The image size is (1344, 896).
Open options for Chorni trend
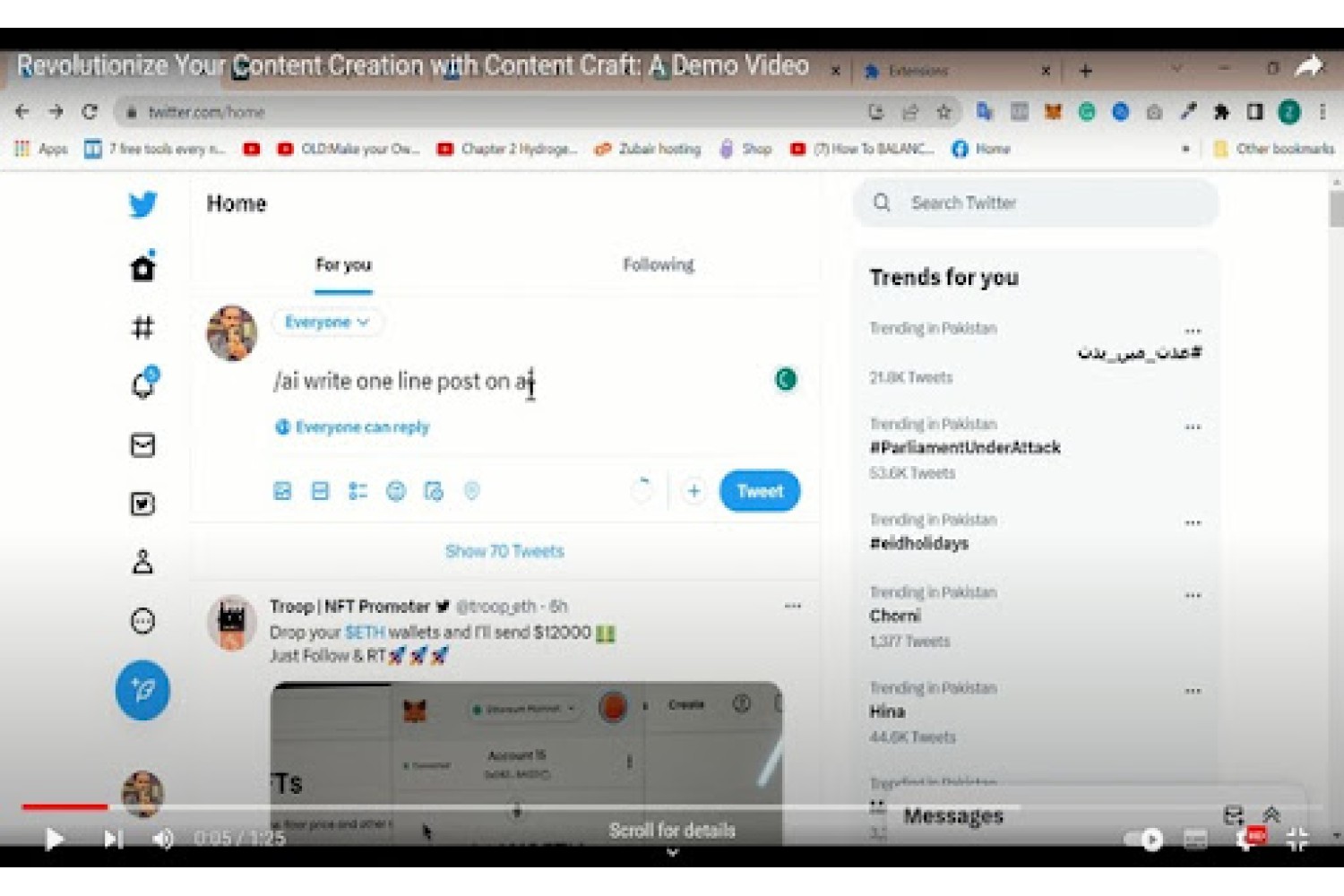pyautogui.click(x=1193, y=596)
